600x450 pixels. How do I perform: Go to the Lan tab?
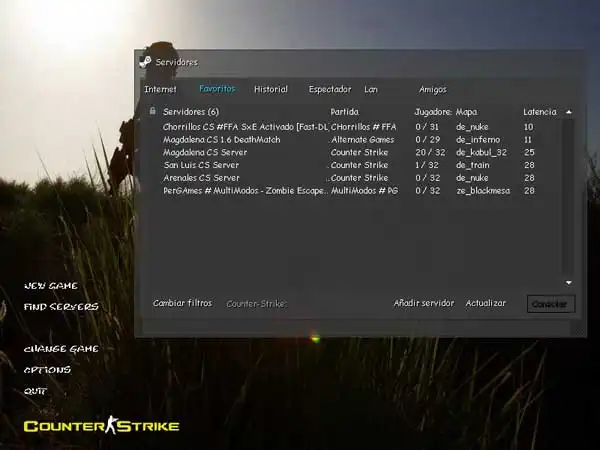coord(371,89)
